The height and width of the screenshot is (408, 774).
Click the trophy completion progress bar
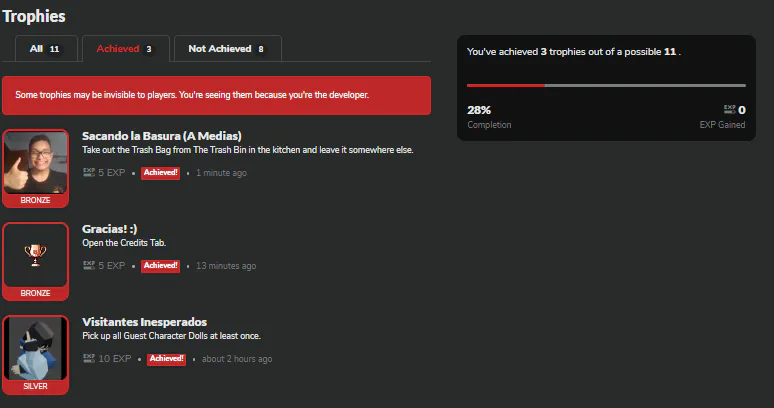point(606,86)
